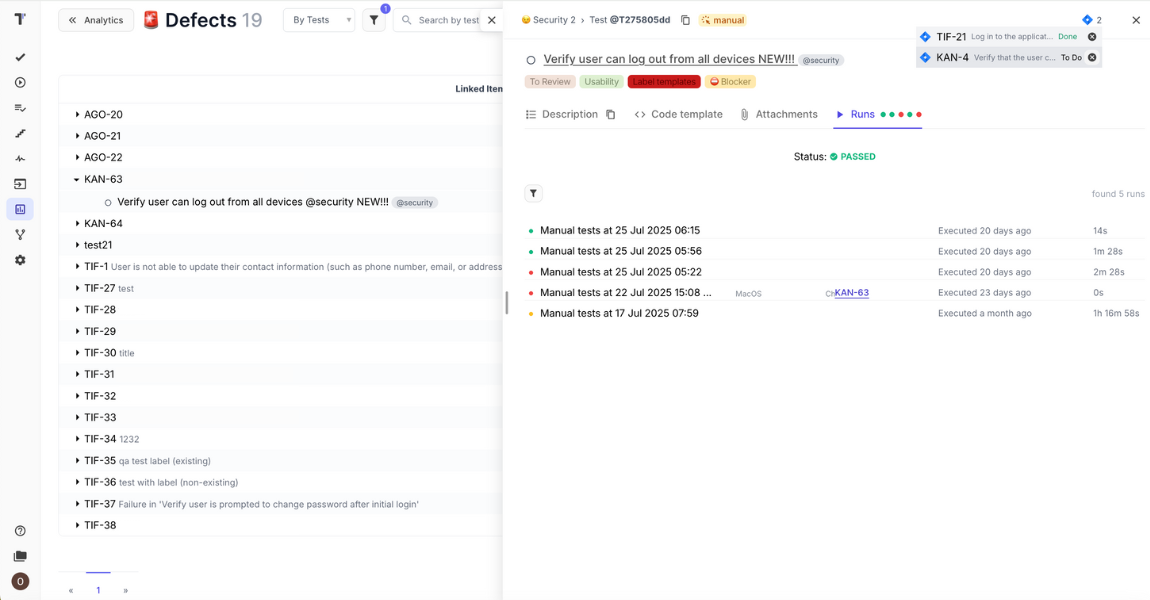
Task: Click the Analytics button at top left
Action: (96, 19)
